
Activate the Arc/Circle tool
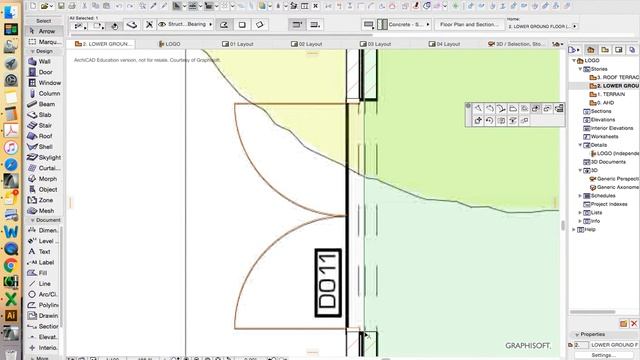pos(43,294)
